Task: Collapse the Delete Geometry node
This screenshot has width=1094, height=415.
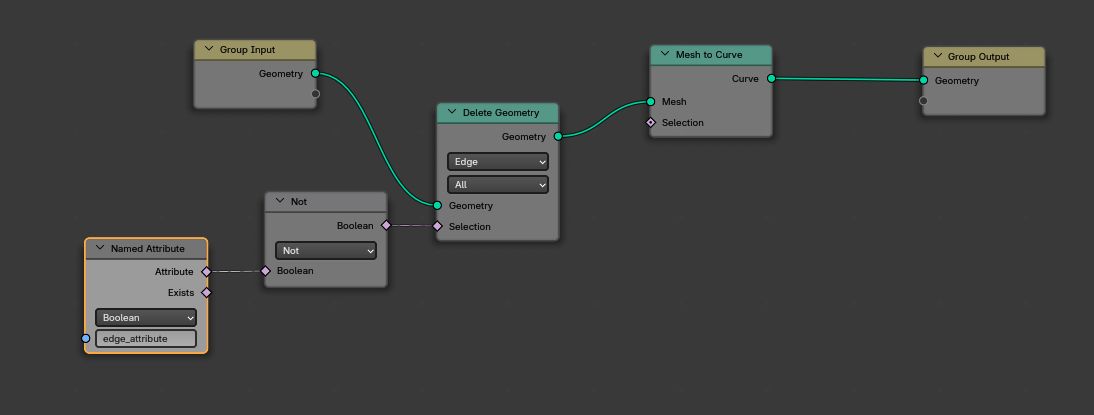Action: [x=451, y=112]
